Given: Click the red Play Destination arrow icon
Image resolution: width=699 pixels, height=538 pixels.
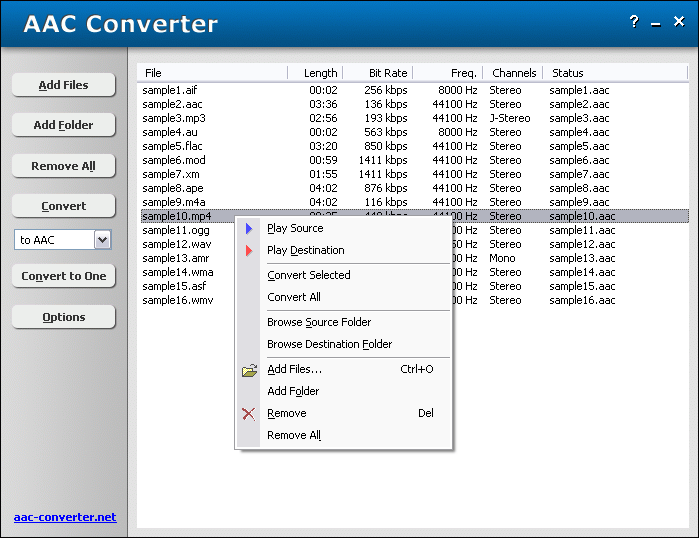Looking at the screenshot, I should [249, 251].
